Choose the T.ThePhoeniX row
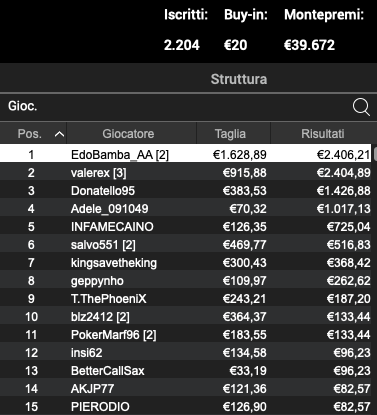The width and height of the screenshot is (377, 415). click(185, 298)
